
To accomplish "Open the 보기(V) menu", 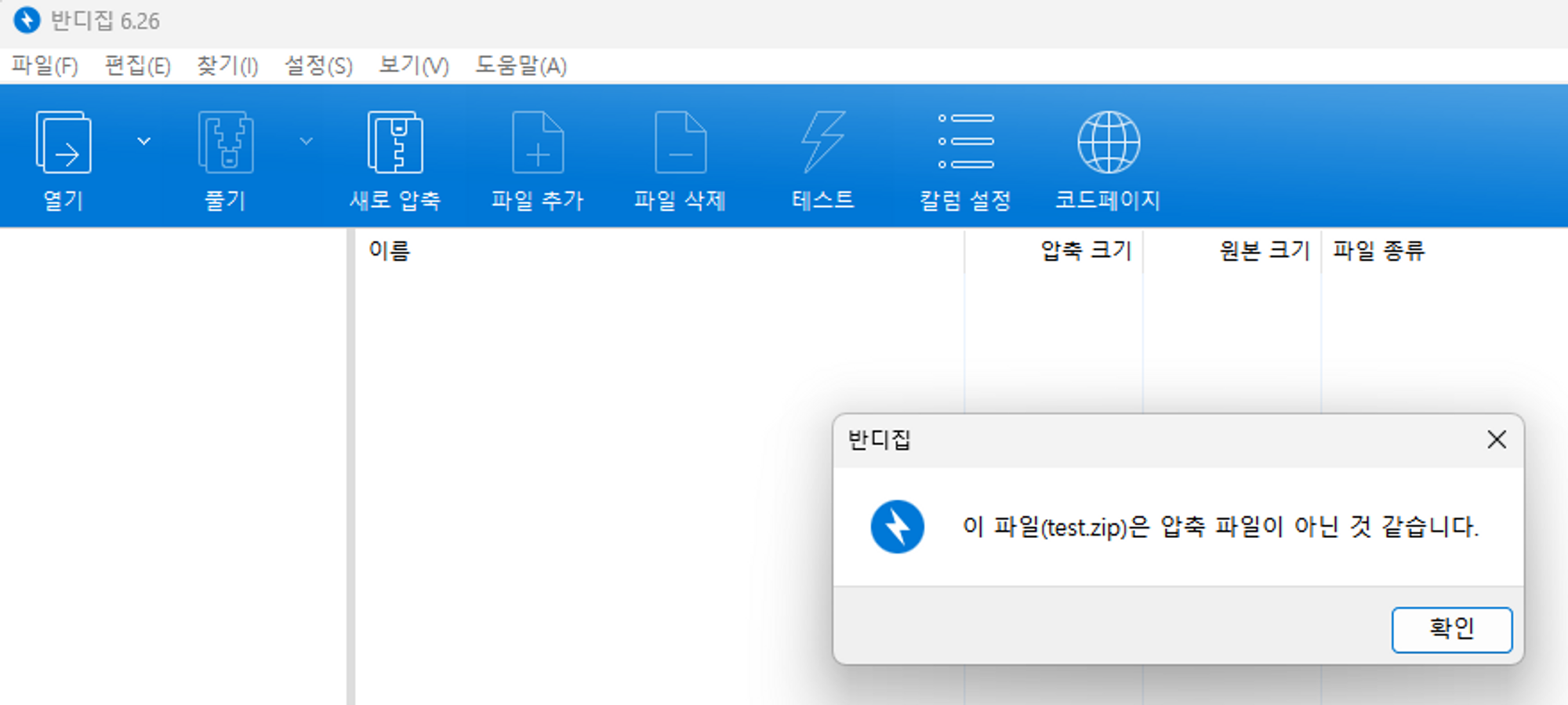I will point(414,66).
